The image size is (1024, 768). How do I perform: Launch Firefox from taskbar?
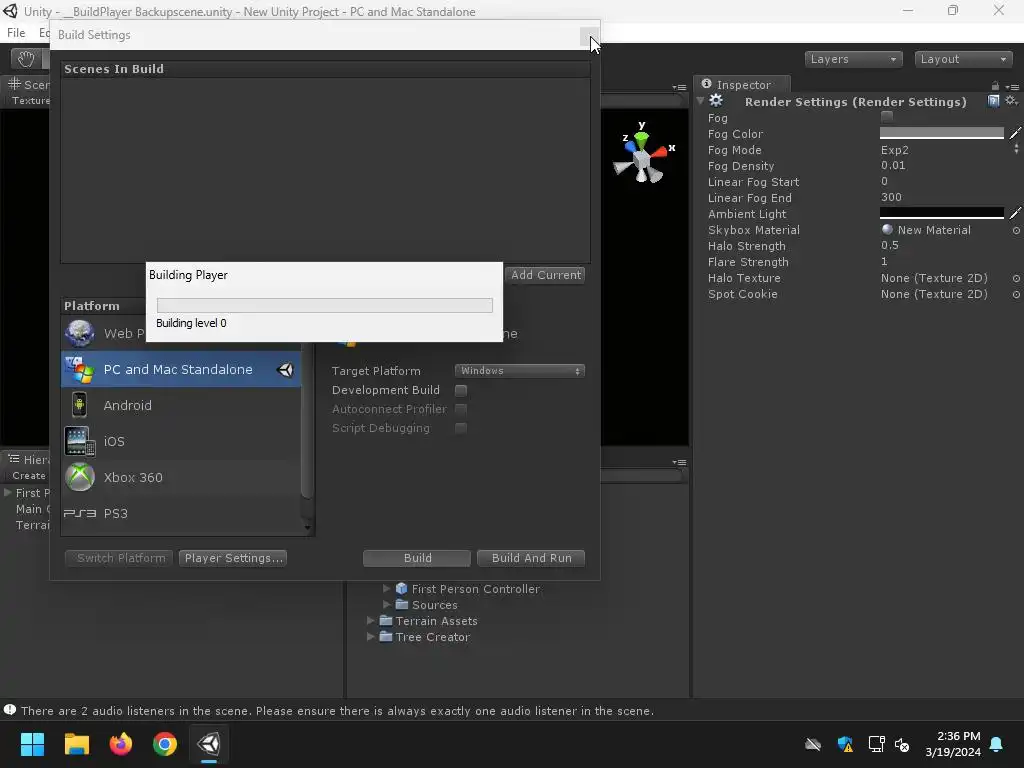(121, 744)
